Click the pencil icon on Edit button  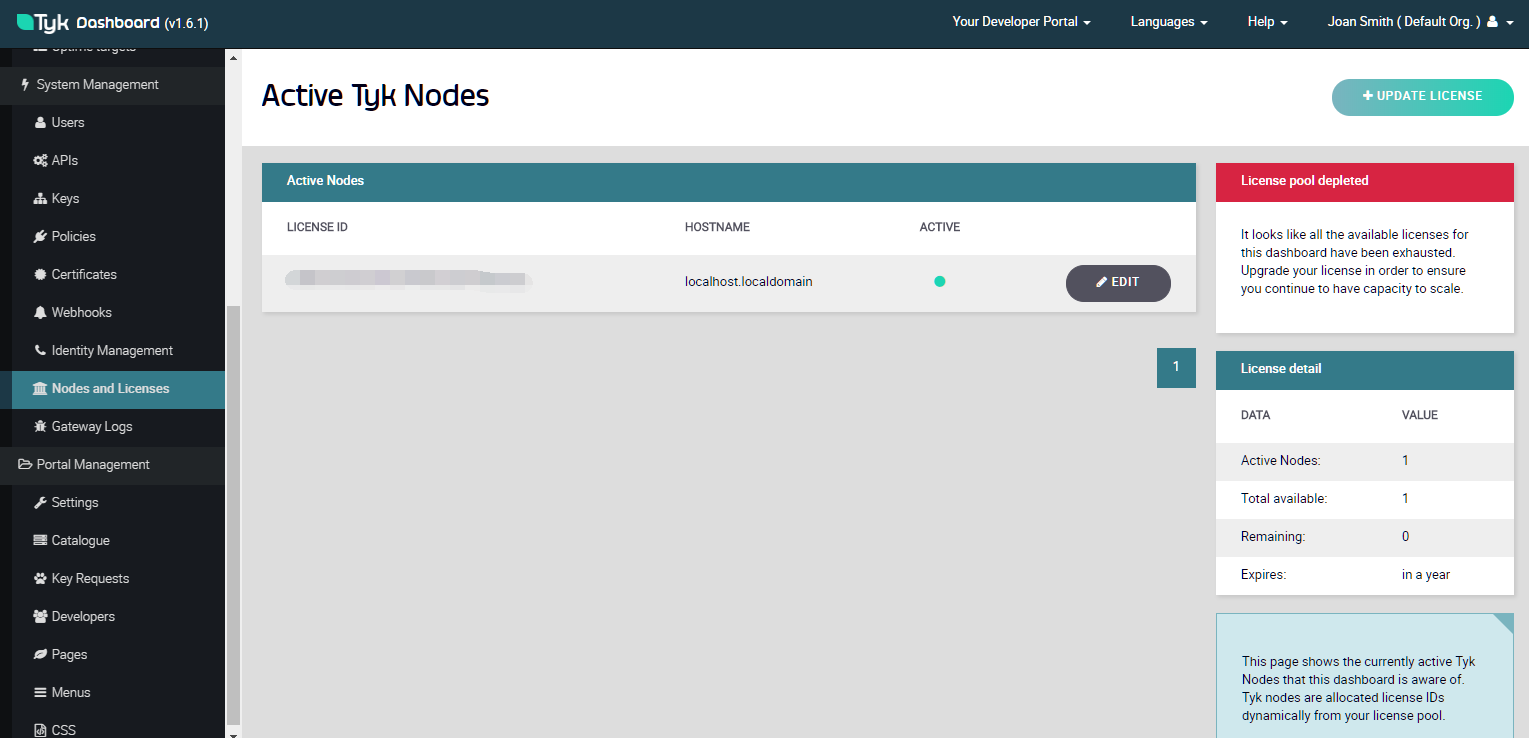point(1102,283)
